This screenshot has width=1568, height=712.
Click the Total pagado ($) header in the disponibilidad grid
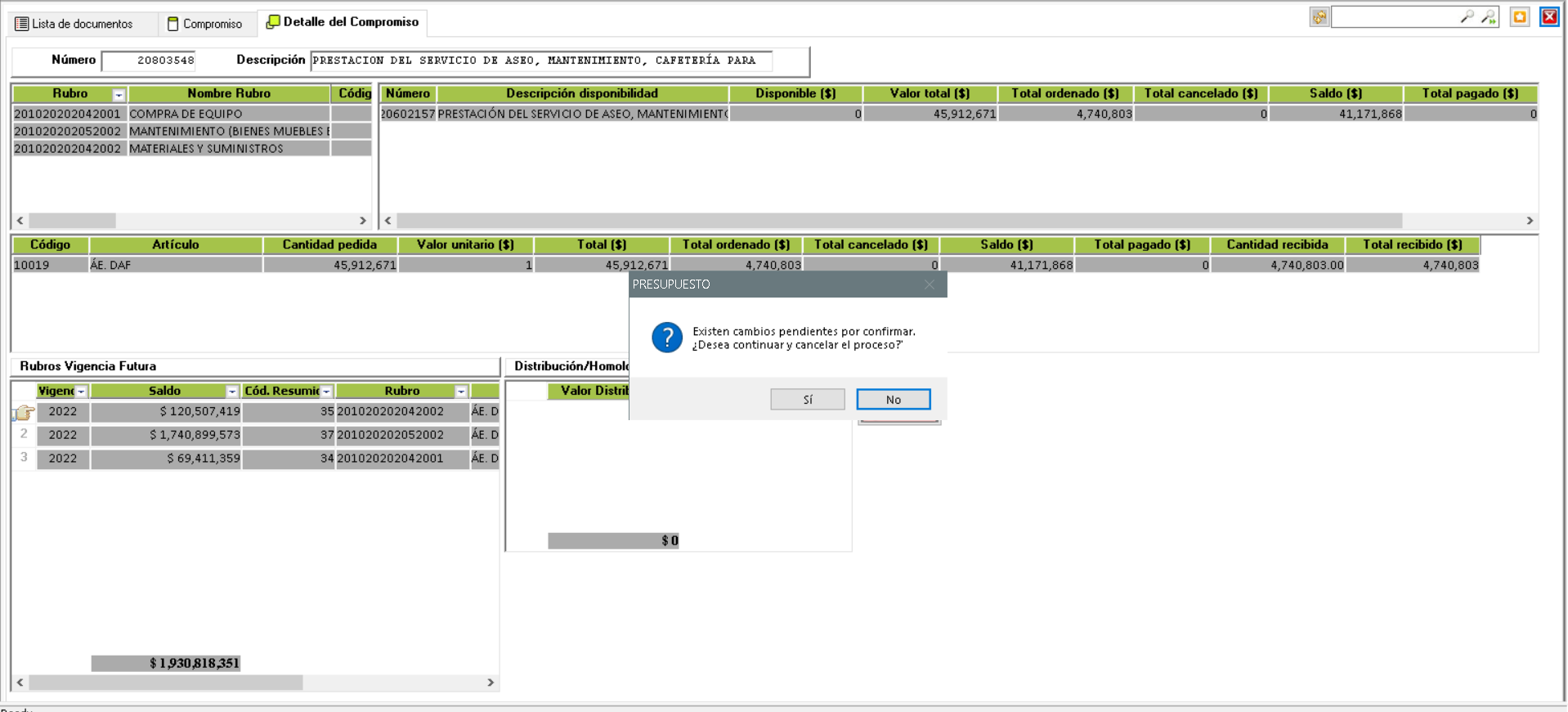pyautogui.click(x=1470, y=94)
